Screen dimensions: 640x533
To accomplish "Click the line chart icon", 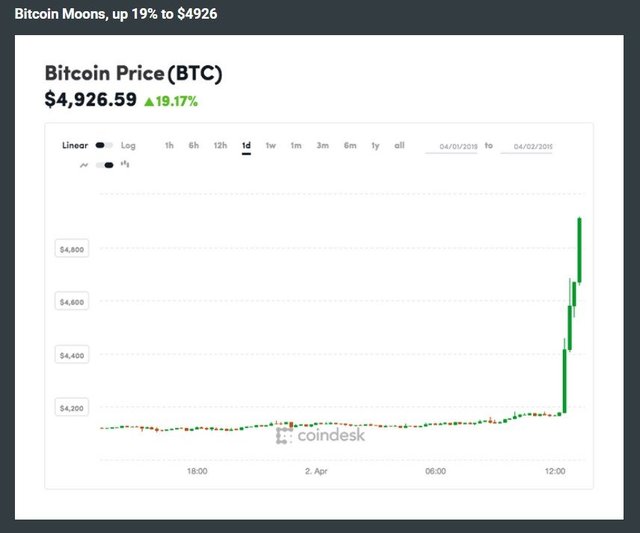I will (x=84, y=165).
